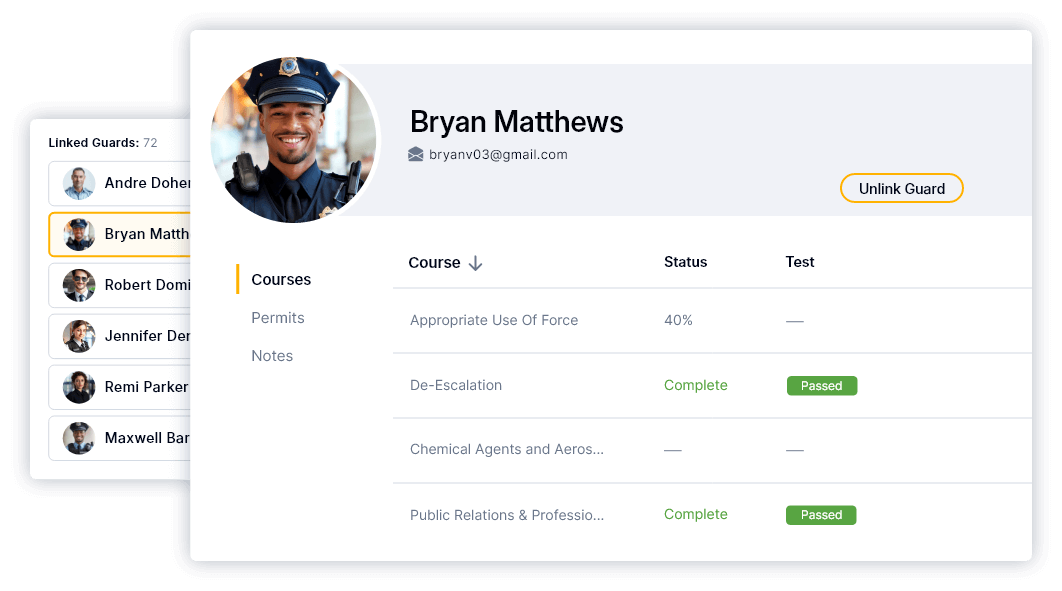Click Robert's sunglasses avatar icon
The width and height of the screenshot is (1062, 591).
(79, 285)
